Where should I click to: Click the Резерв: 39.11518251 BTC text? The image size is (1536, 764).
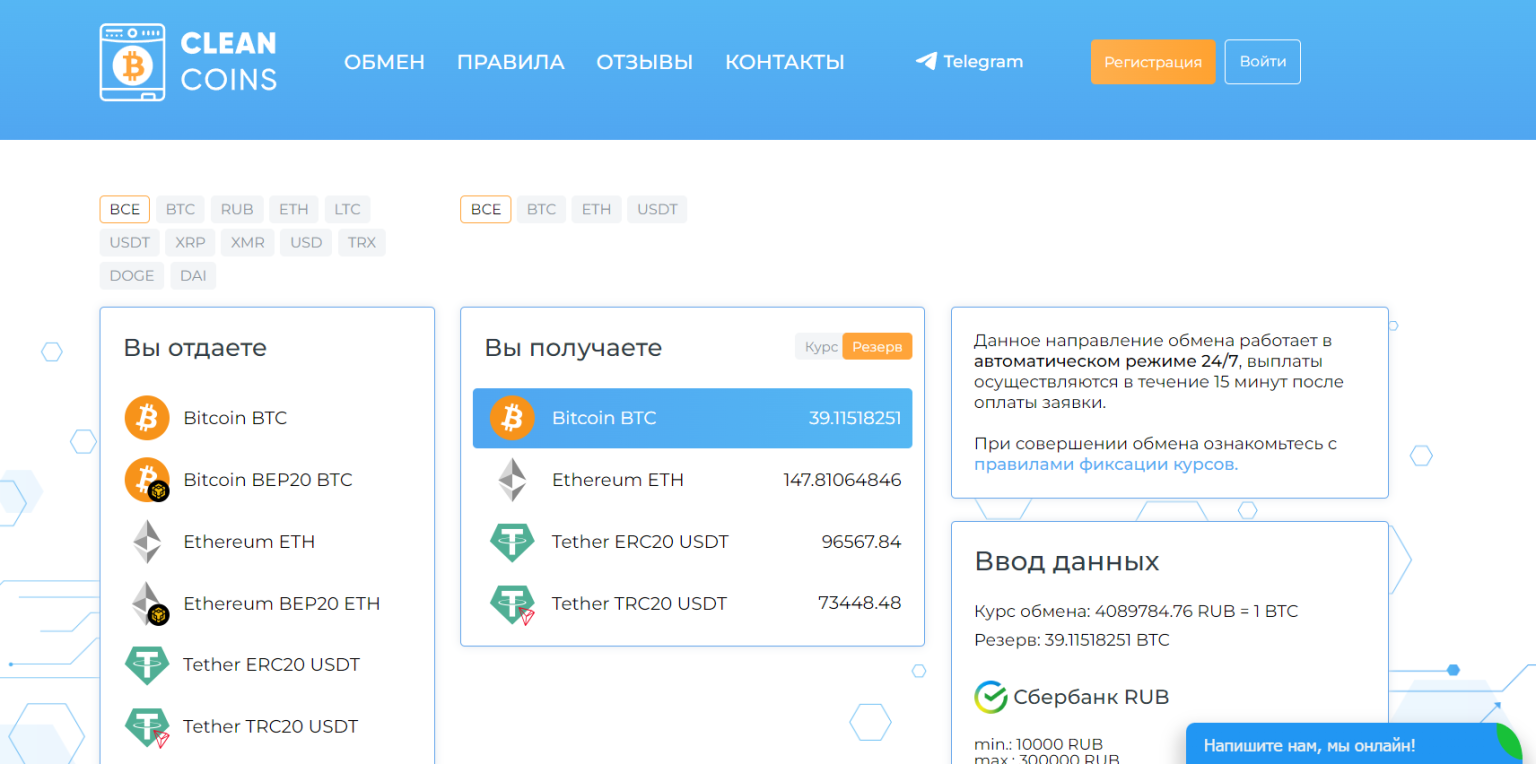click(x=1071, y=640)
